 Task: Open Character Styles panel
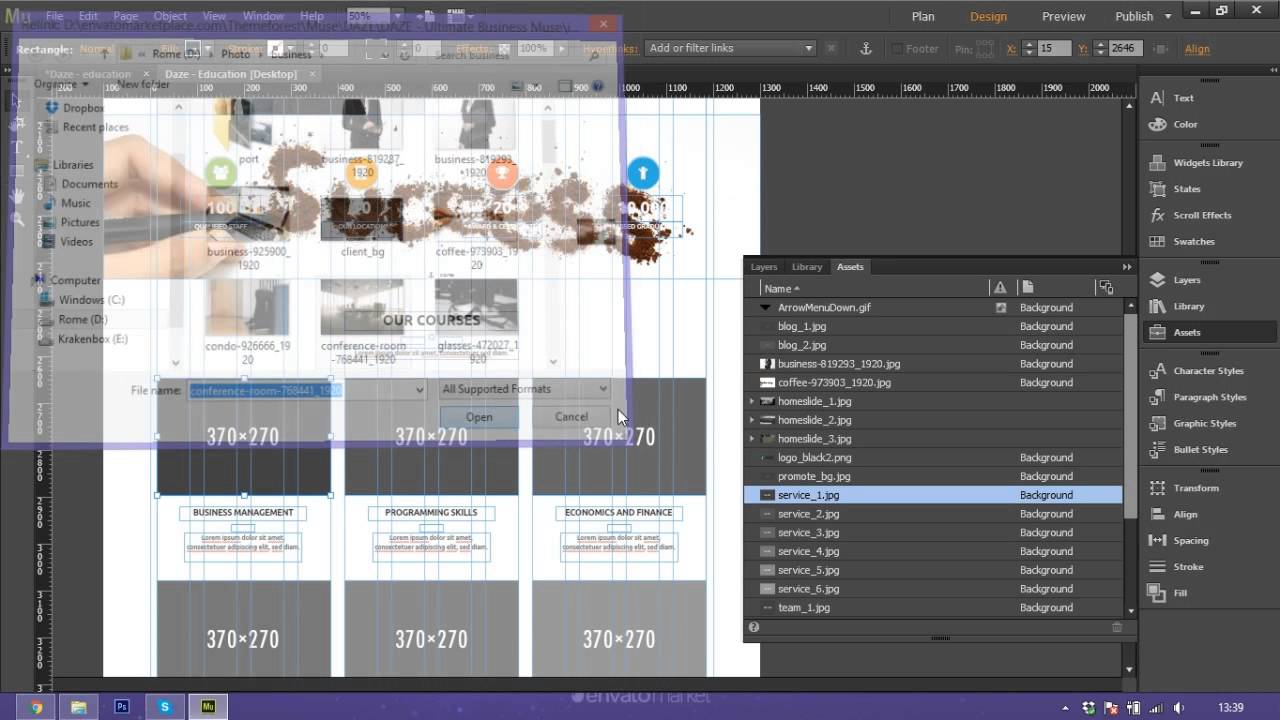coord(1196,371)
